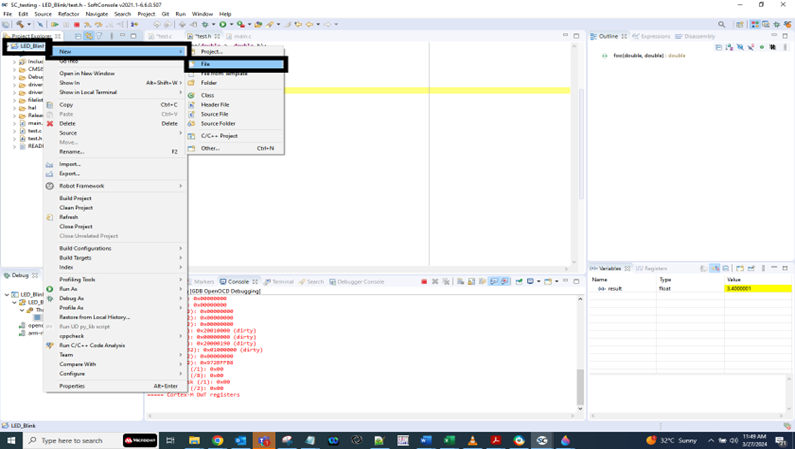Open Microsoft Word from taskbar
This screenshot has height=449, width=795.
tap(426, 440)
